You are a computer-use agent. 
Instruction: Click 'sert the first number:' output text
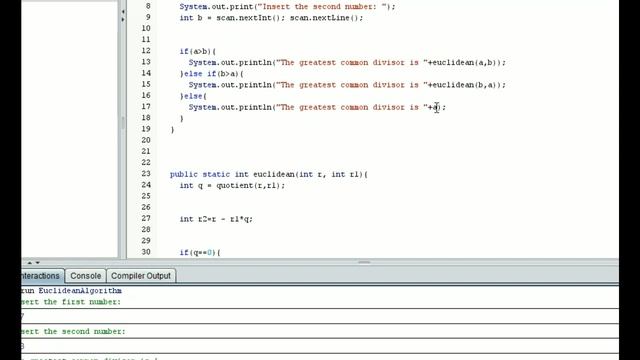[71, 302]
